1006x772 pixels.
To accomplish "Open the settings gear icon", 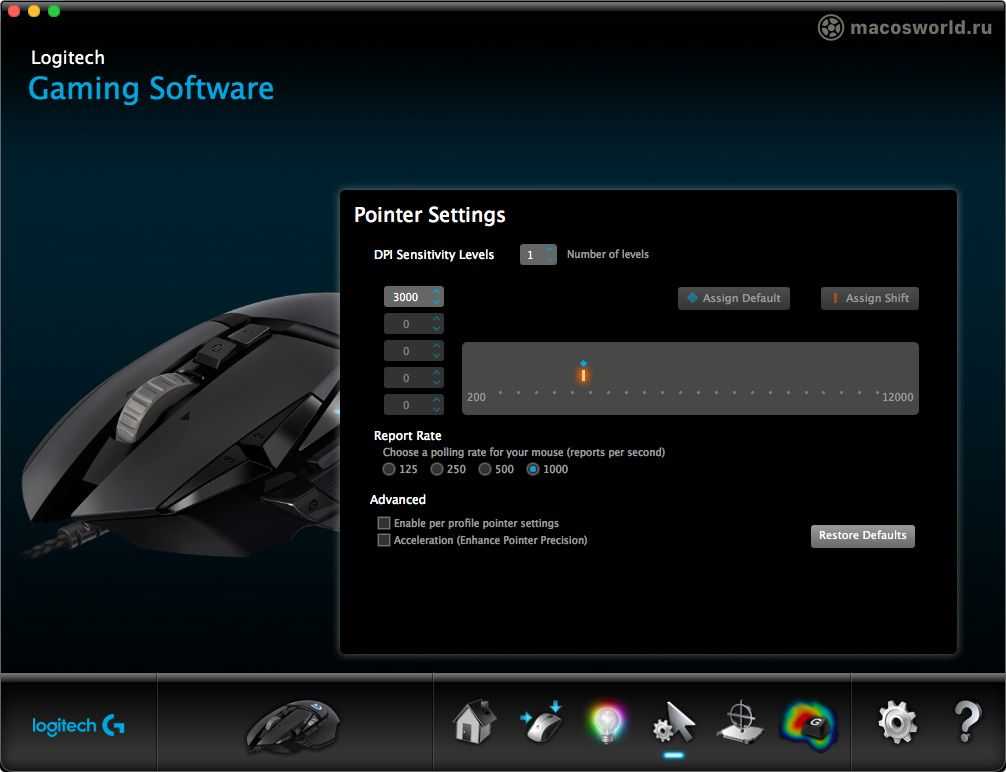I will [x=896, y=722].
